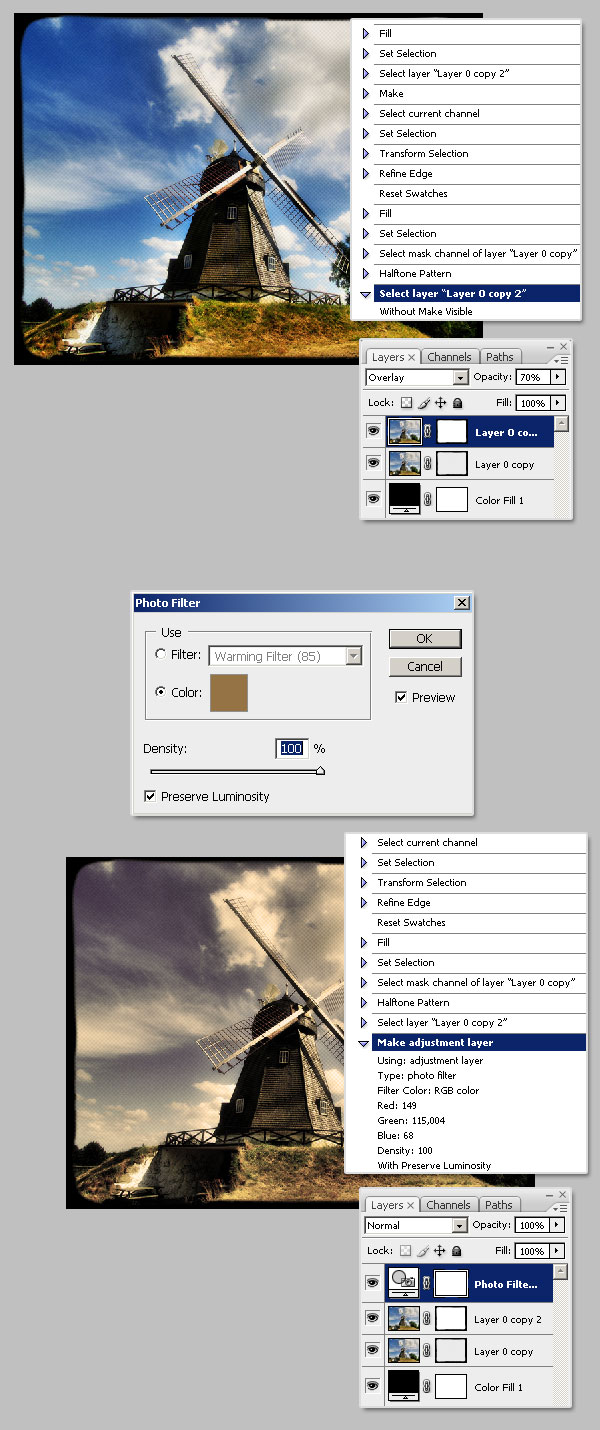Click 'With Preserve Luminosity' detail line

[434, 1165]
